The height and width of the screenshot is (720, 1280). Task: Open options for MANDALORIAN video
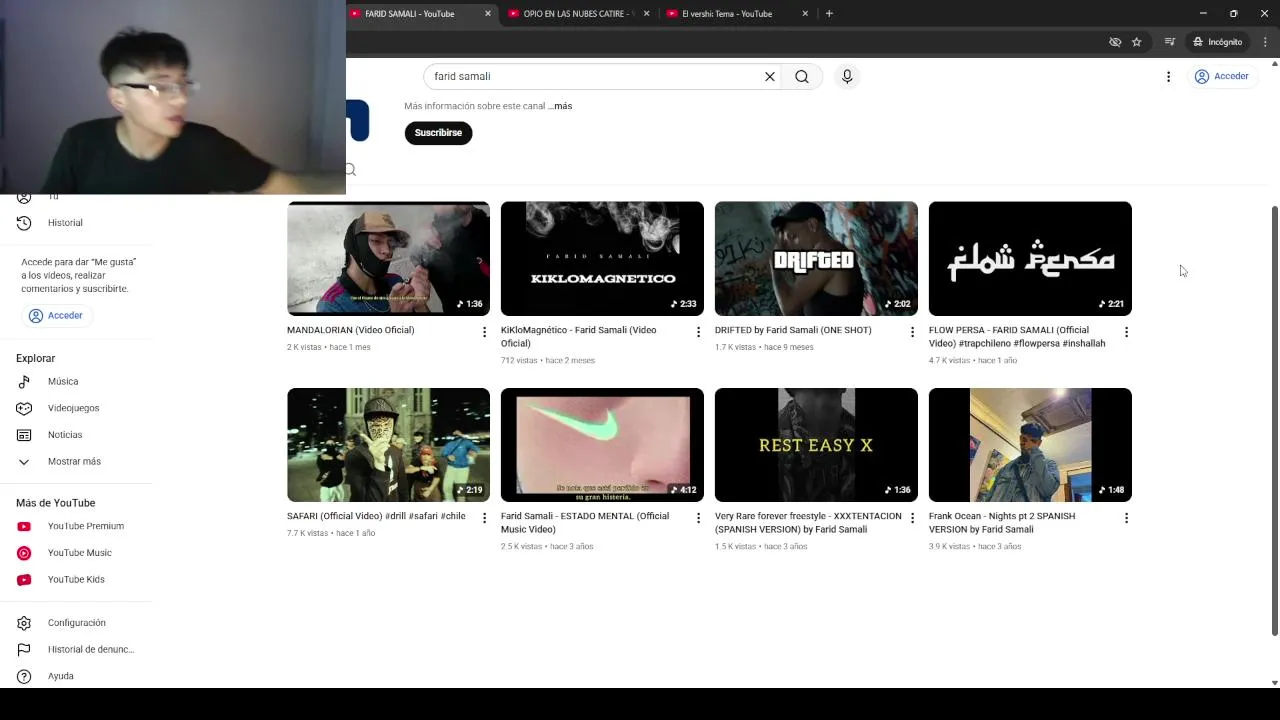click(484, 332)
